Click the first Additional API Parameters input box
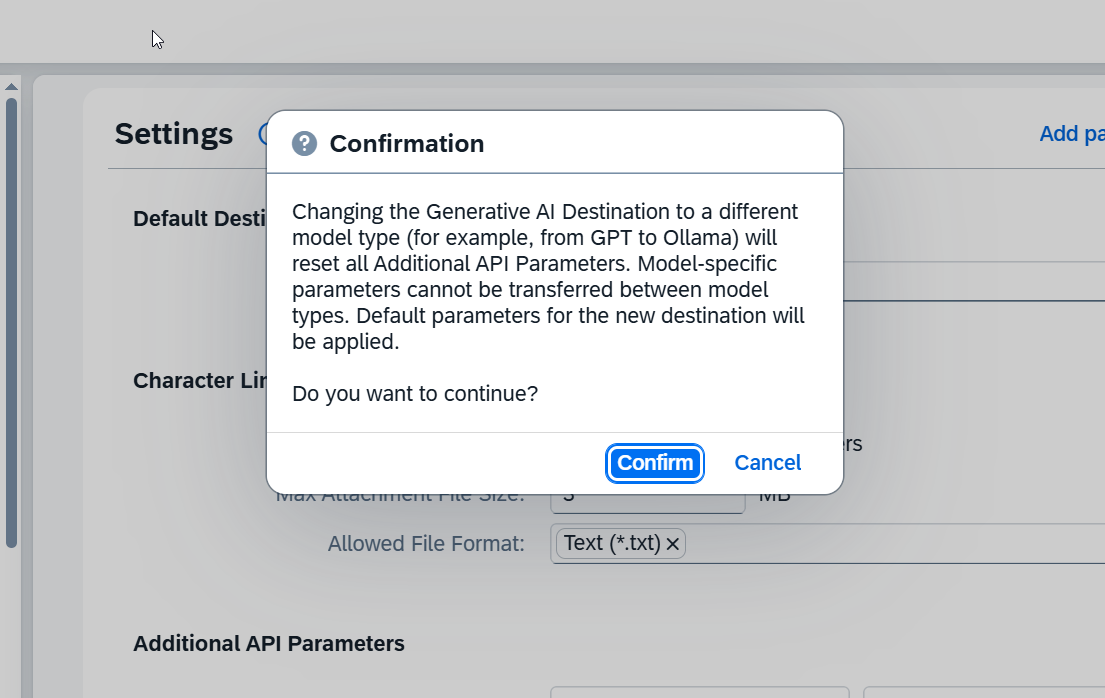Viewport: 1105px width, 698px height. (x=699, y=692)
